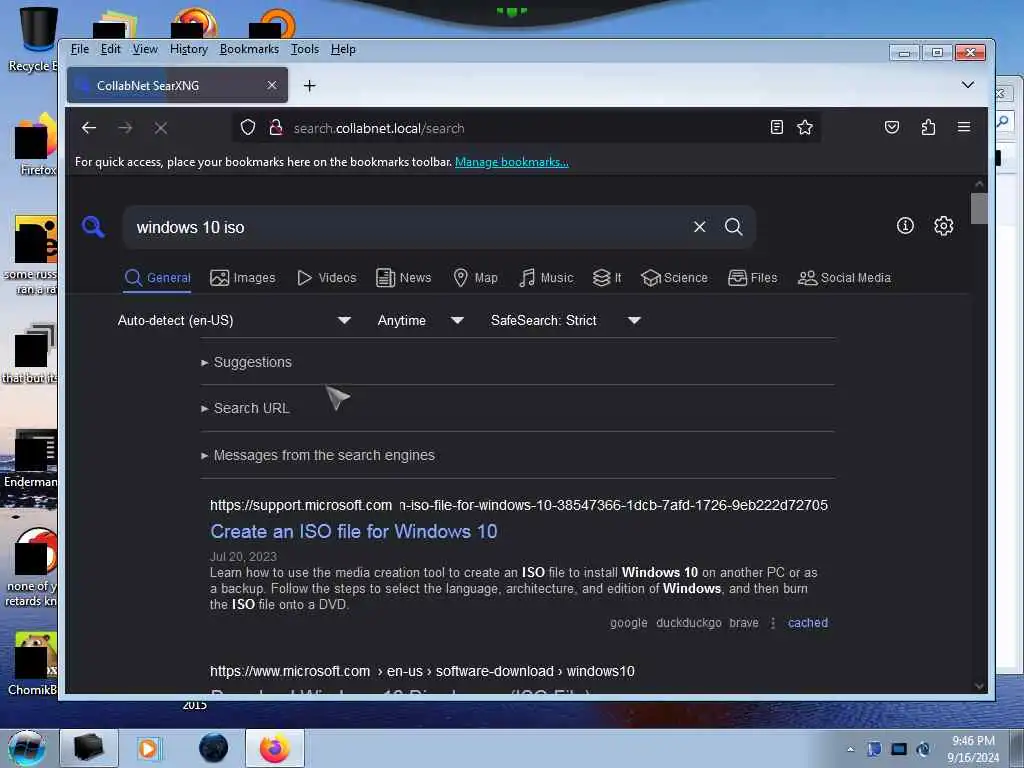
Task: Open a new tab with the plus button
Action: (x=310, y=86)
